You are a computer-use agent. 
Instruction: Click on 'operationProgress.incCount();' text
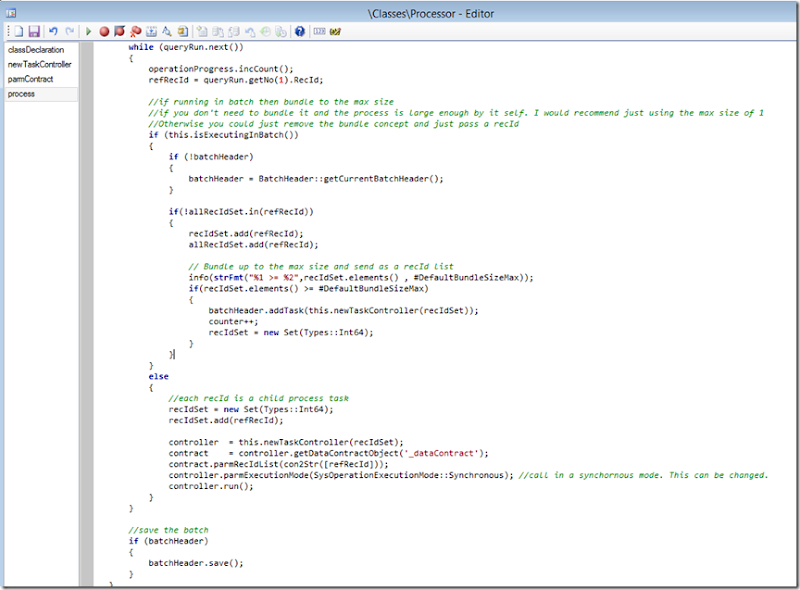tap(221, 69)
